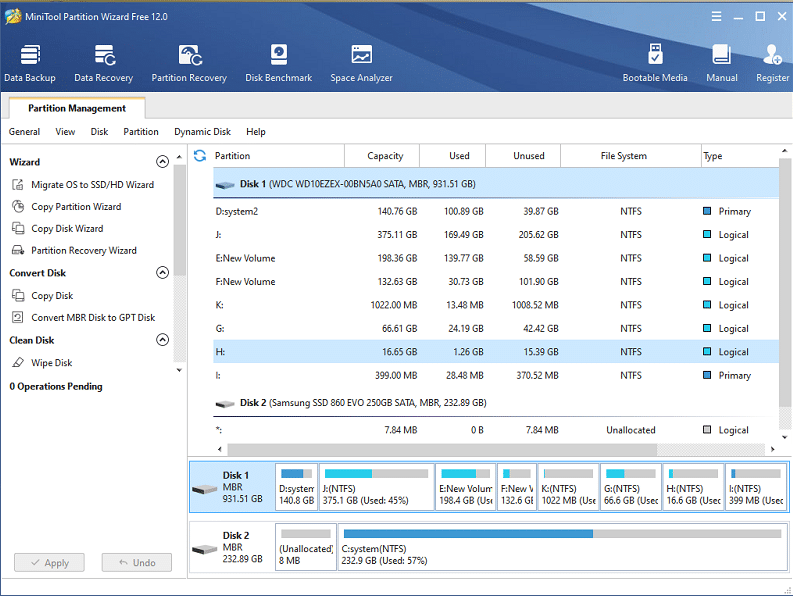
Task: Start the Disk Benchmark tool
Action: tap(279, 63)
